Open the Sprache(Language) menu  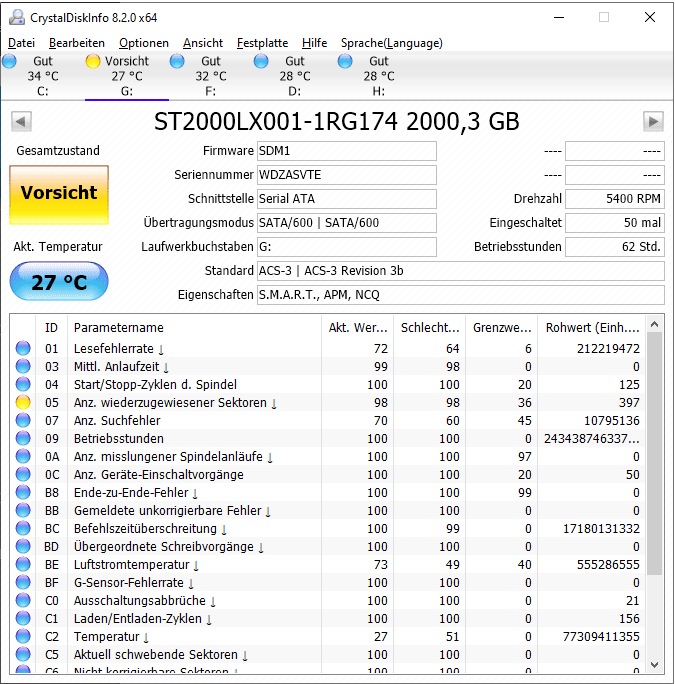tap(391, 43)
